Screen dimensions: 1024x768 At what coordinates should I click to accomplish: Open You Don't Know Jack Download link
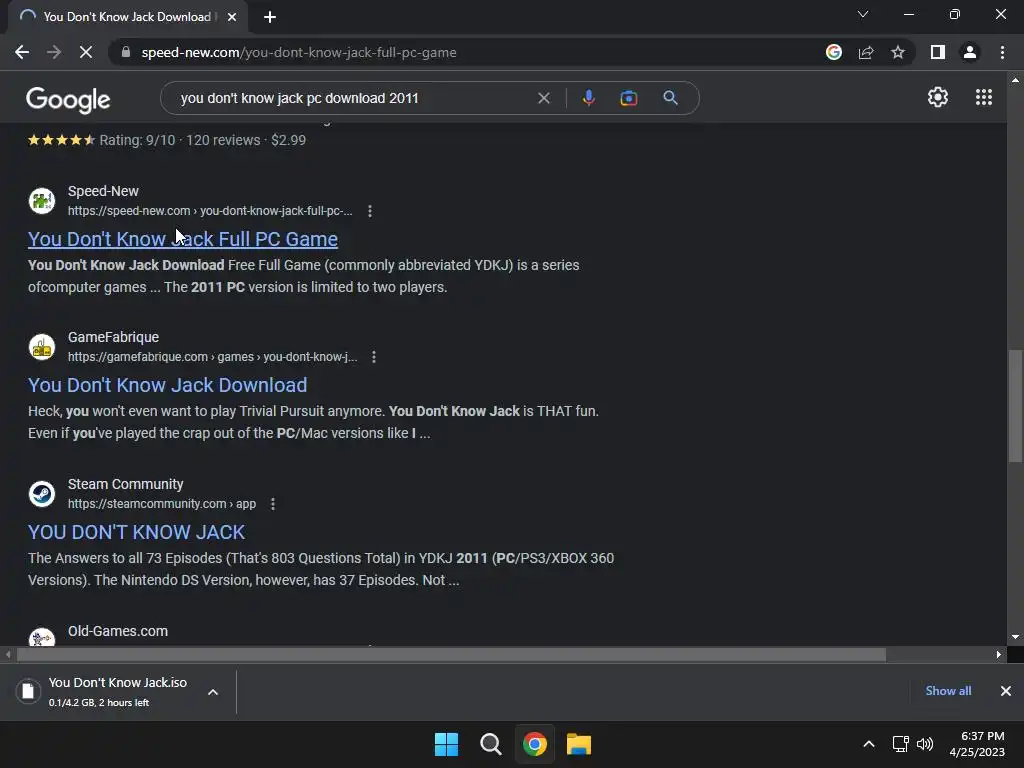coord(167,385)
